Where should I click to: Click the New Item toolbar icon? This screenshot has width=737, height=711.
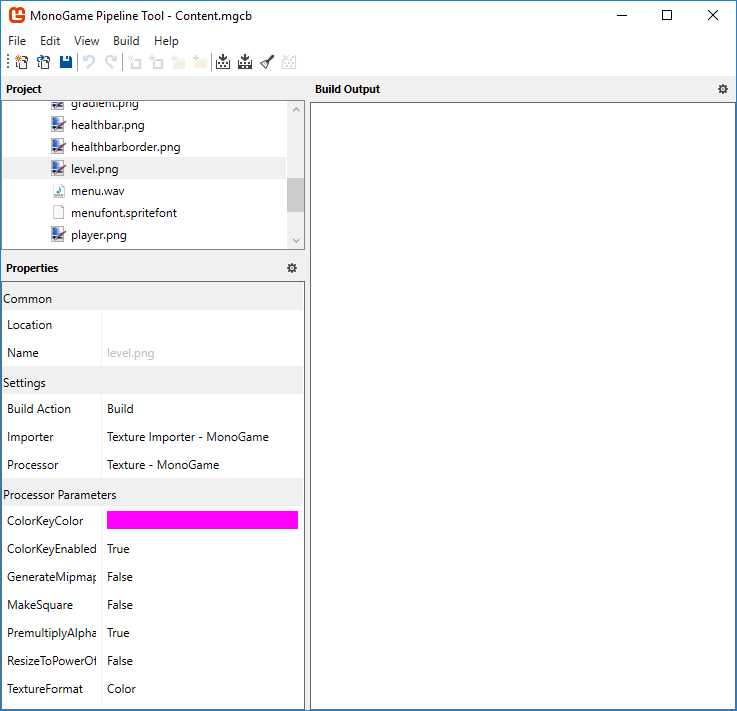(x=135, y=62)
